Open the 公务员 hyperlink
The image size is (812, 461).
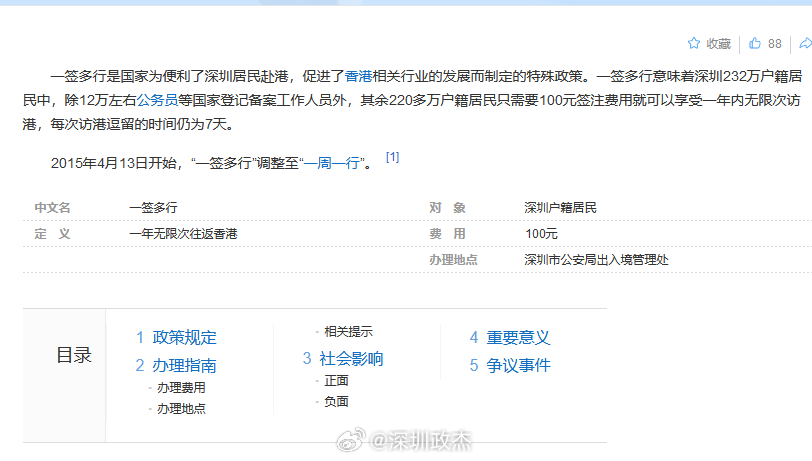(x=157, y=100)
